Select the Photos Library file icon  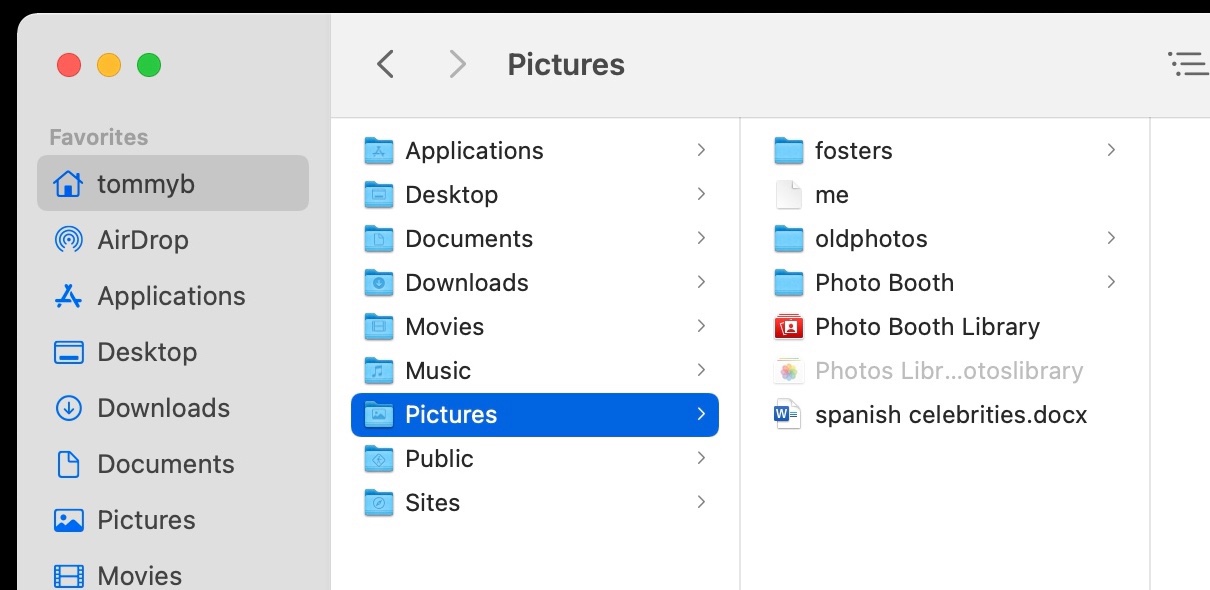[789, 371]
